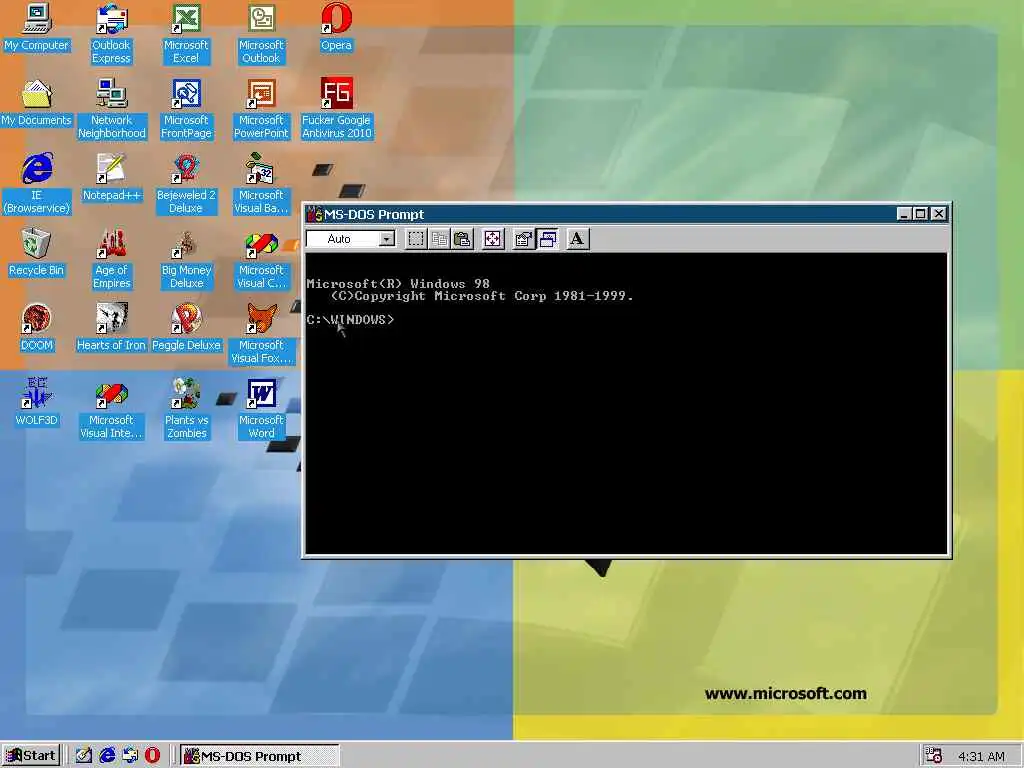The height and width of the screenshot is (768, 1024).
Task: Launch Opera from quick launch
Action: point(152,756)
